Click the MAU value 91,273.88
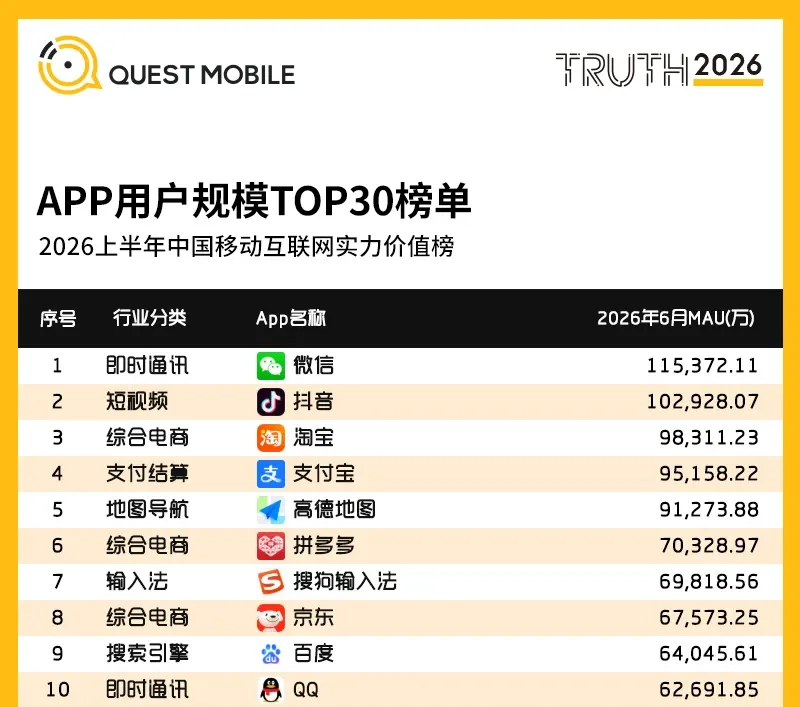 [709, 510]
